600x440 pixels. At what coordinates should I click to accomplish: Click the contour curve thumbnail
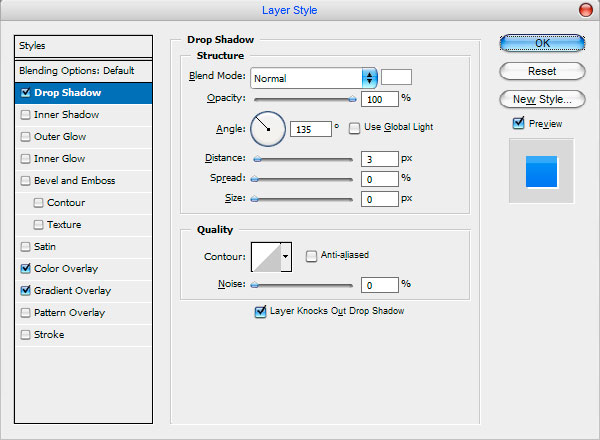pos(266,257)
